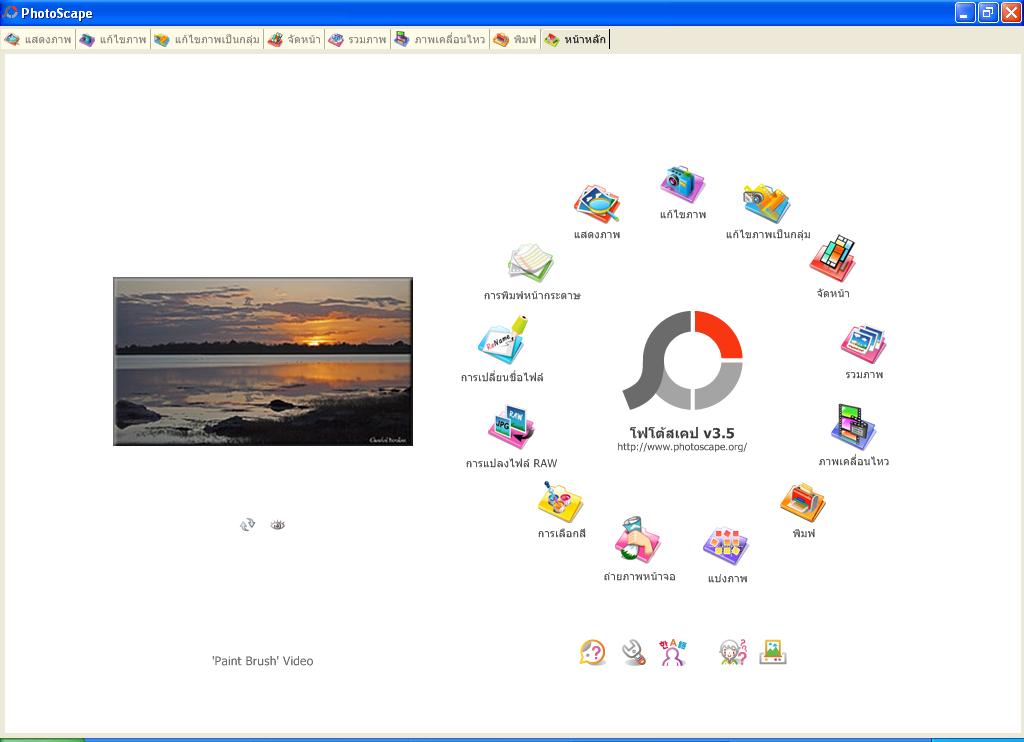Switch to the พิมพ์ tab

(515, 39)
